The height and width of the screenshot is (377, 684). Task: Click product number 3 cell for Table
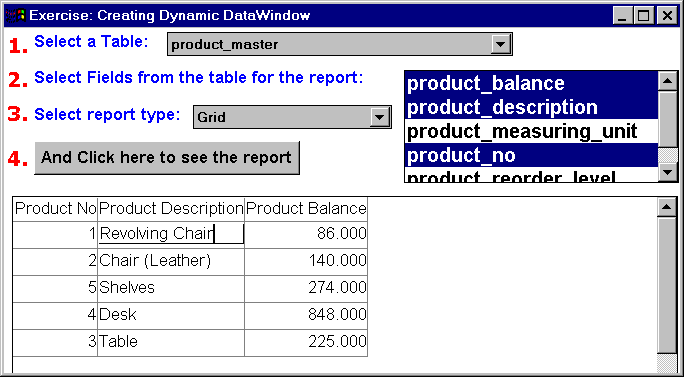coord(55,342)
